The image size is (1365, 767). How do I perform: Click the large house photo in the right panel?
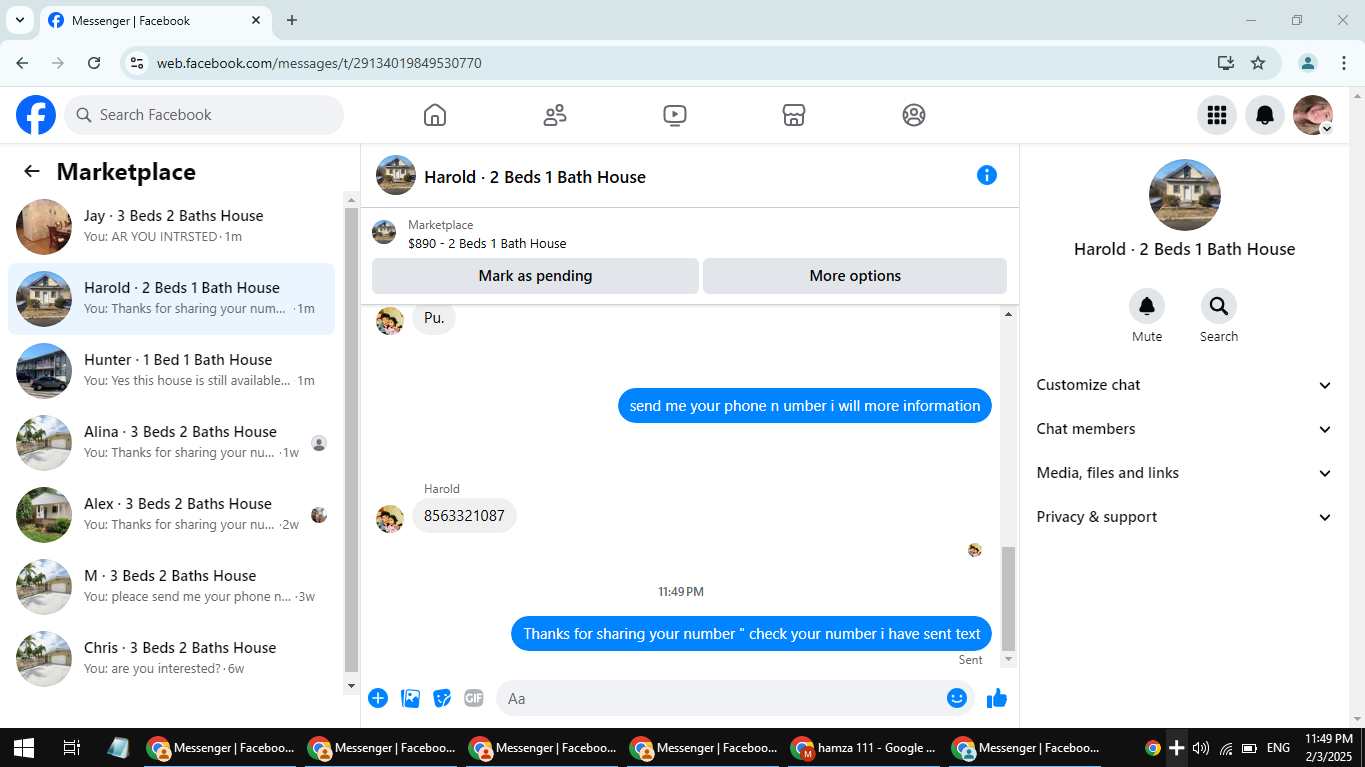(1185, 195)
